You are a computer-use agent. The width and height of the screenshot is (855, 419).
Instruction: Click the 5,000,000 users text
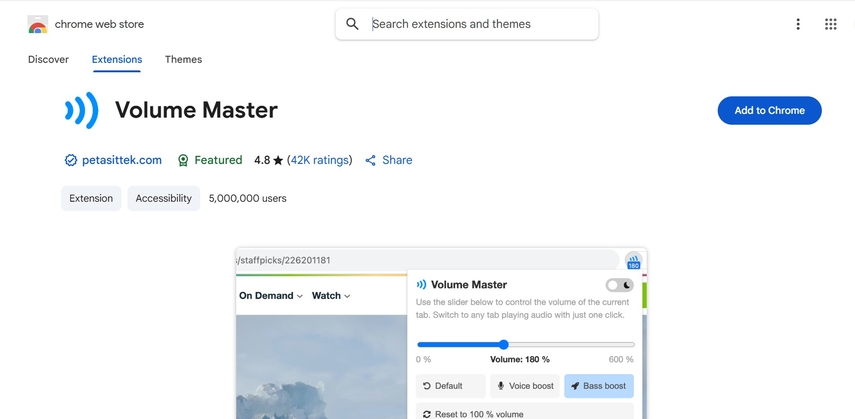248,199
